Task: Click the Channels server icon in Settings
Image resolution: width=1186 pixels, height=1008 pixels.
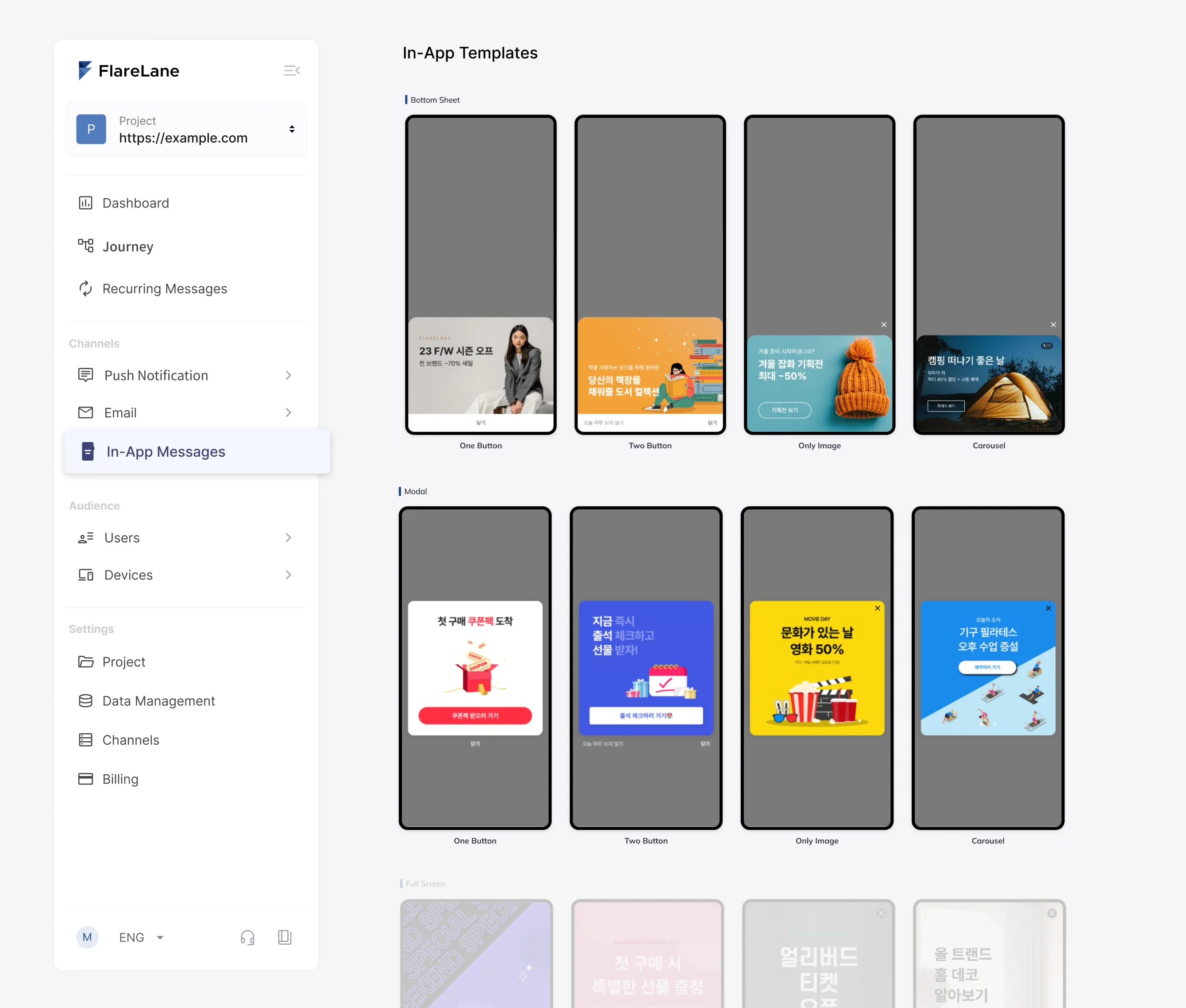Action: (86, 740)
